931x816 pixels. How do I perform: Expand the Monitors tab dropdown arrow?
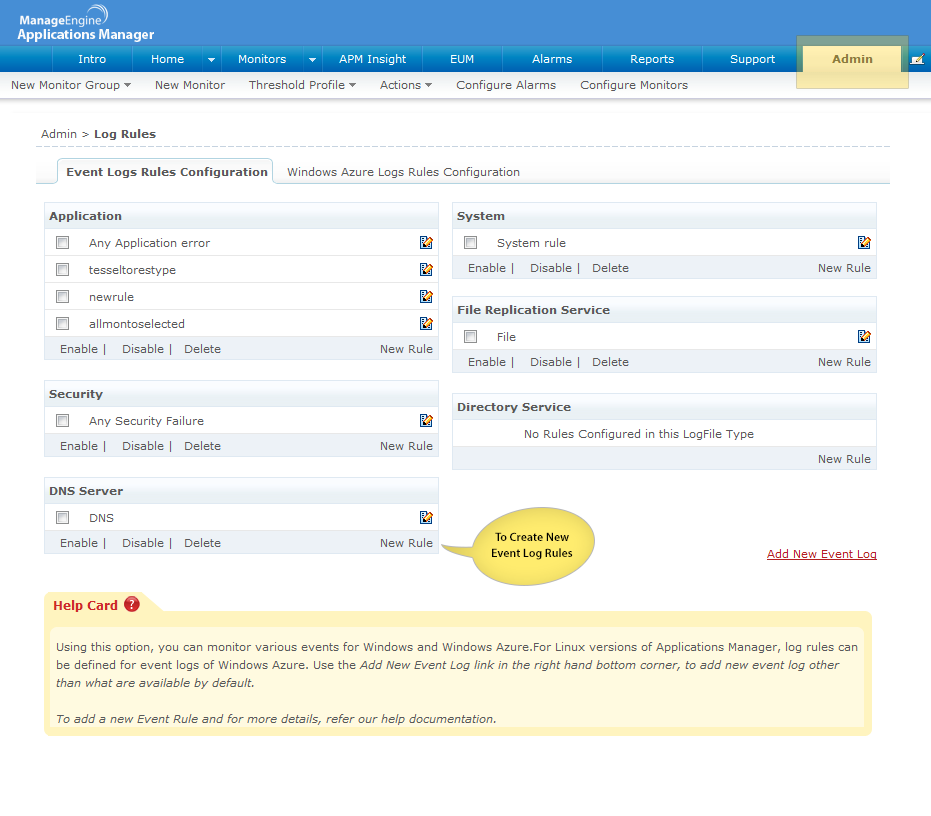[x=312, y=59]
